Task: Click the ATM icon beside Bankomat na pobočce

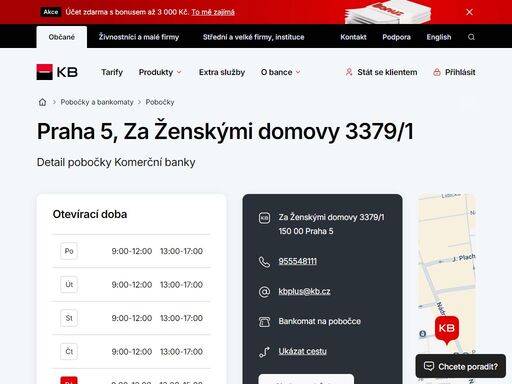Action: 264,322
